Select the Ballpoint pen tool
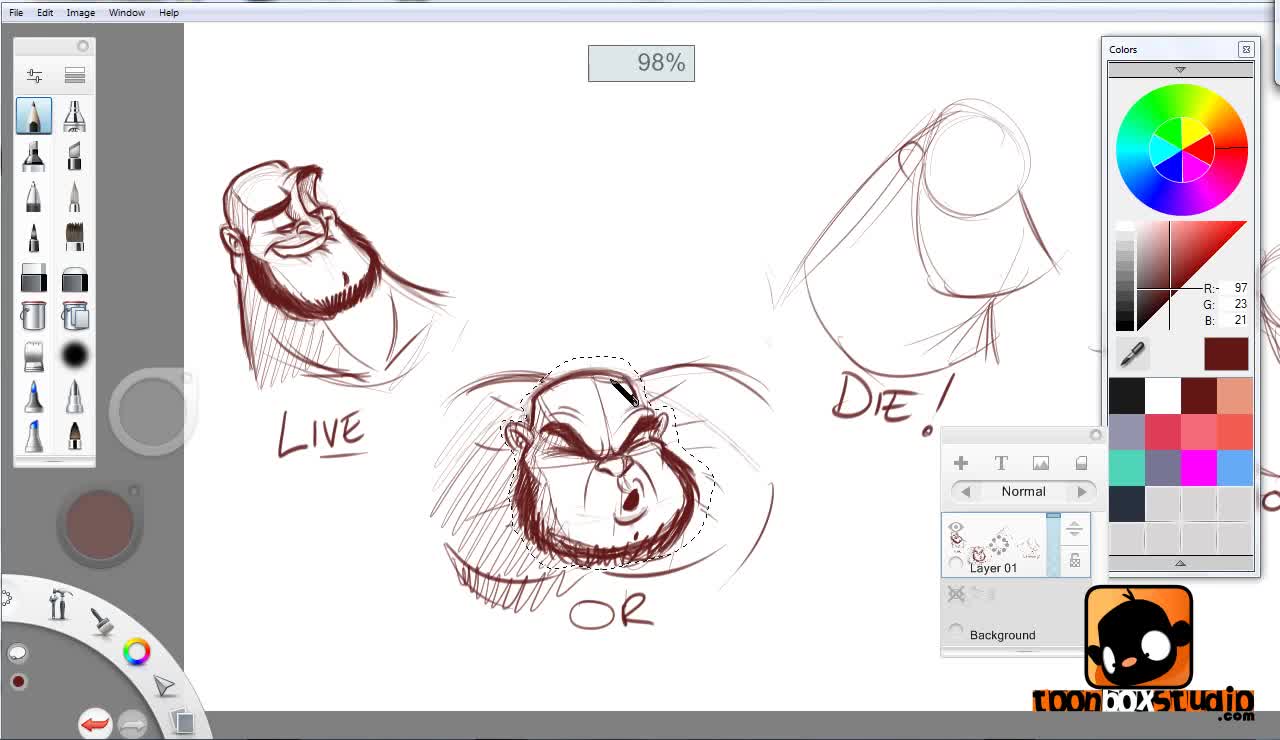Image resolution: width=1280 pixels, height=740 pixels. [33, 196]
